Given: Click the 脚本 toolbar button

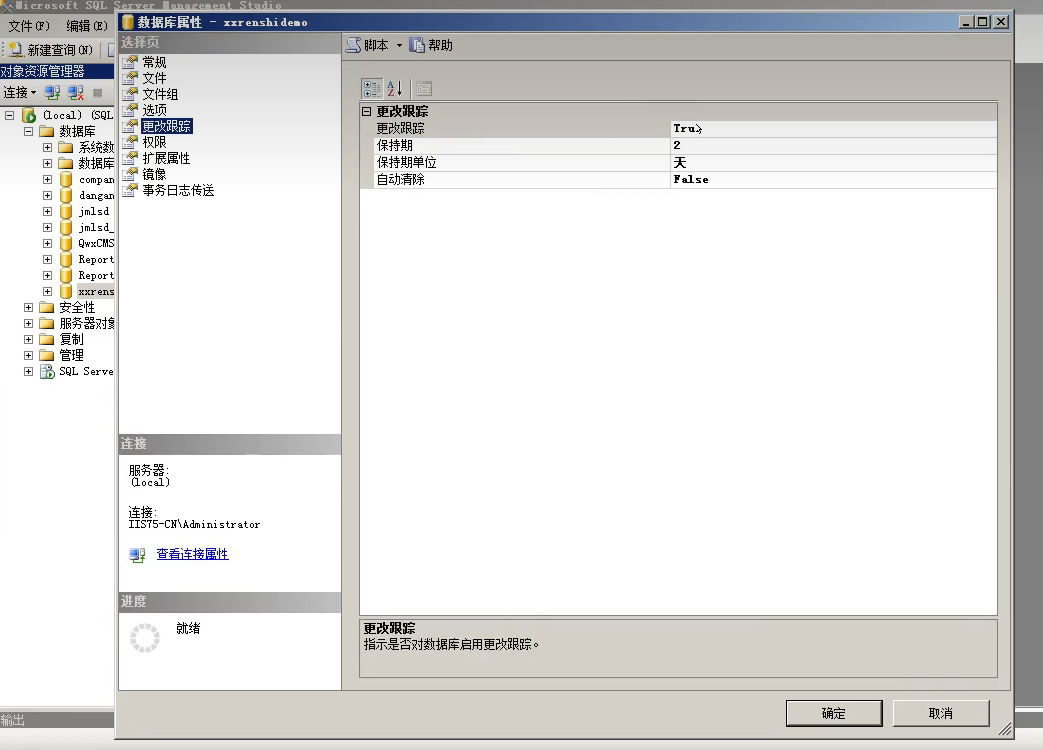Looking at the screenshot, I should (x=368, y=45).
